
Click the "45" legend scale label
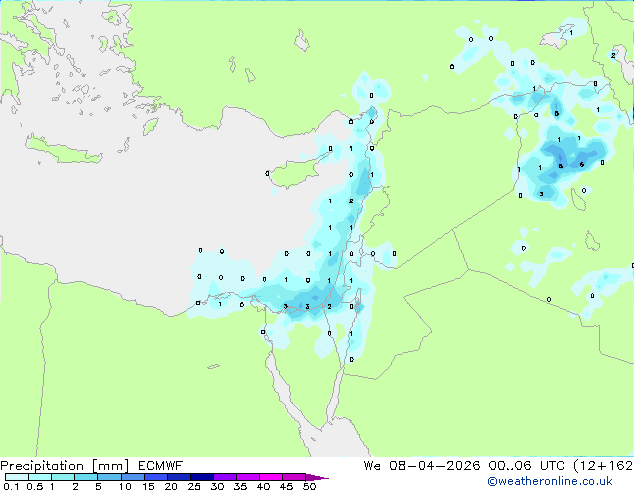(286, 486)
